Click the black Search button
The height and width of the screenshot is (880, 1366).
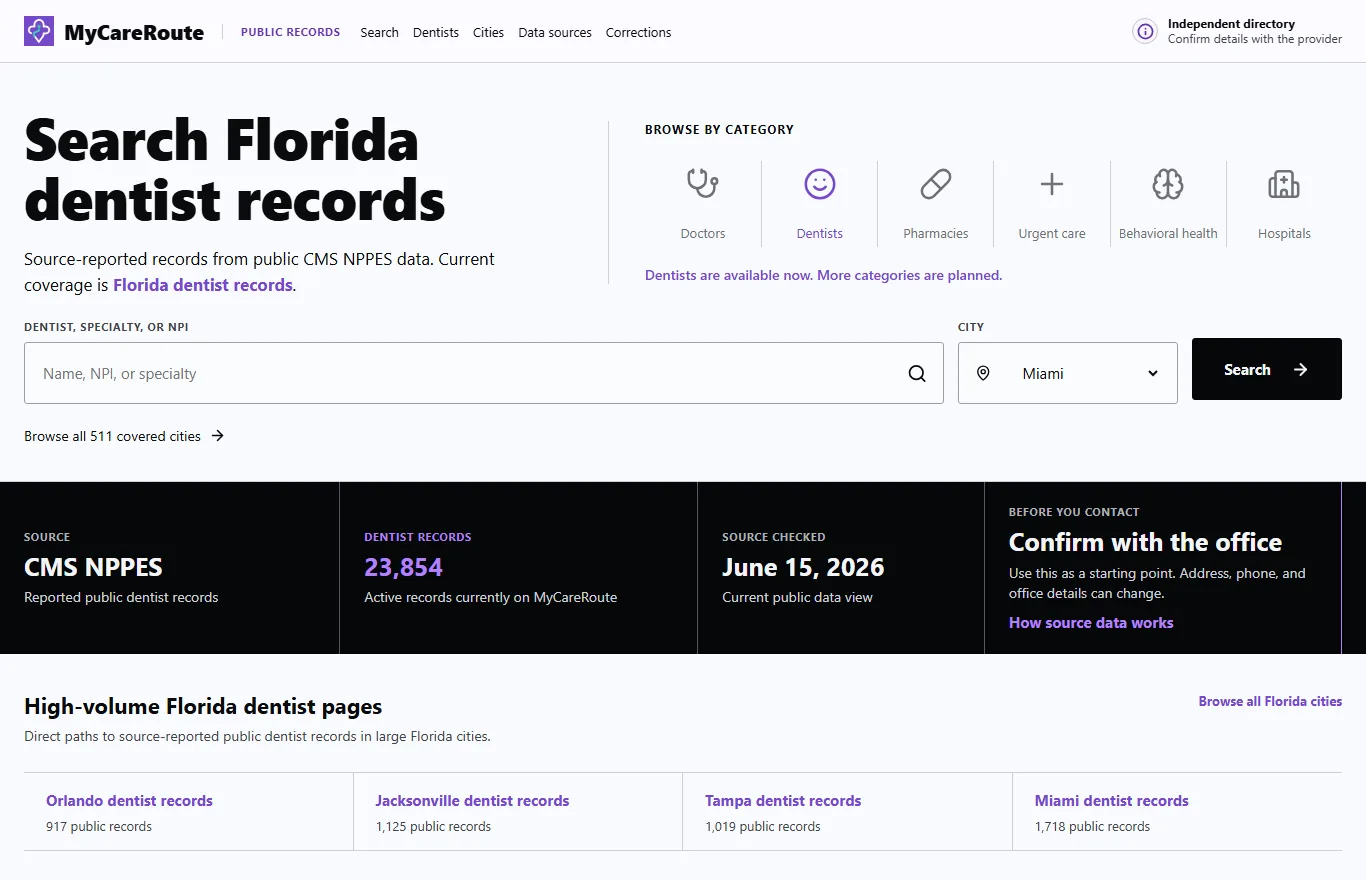(x=1267, y=369)
